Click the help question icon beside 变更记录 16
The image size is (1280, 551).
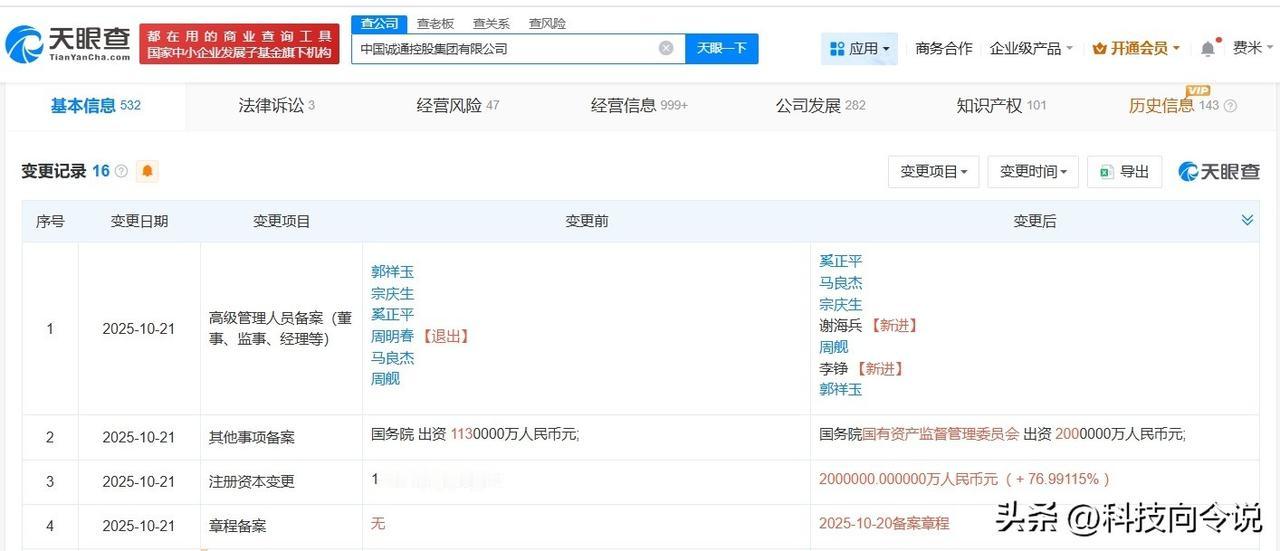pos(121,171)
